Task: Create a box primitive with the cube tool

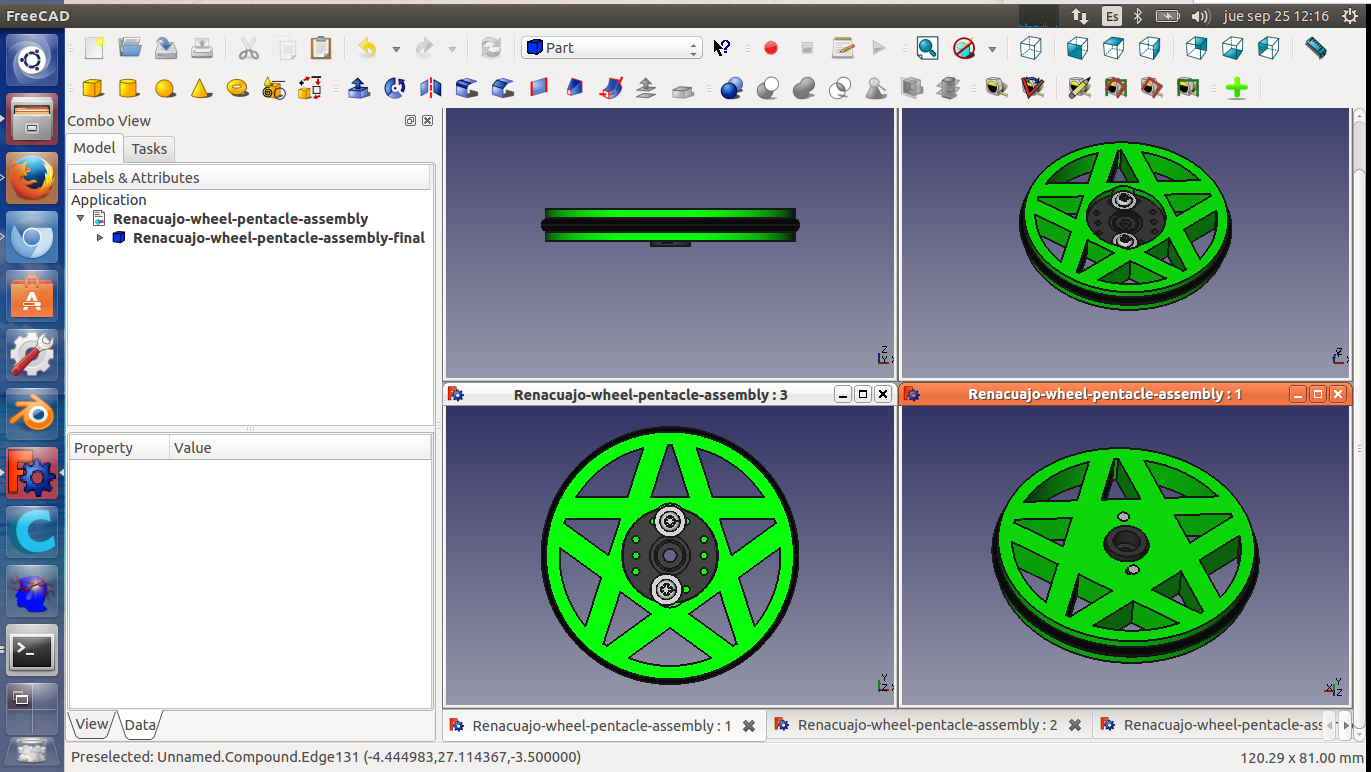Action: pyautogui.click(x=93, y=88)
